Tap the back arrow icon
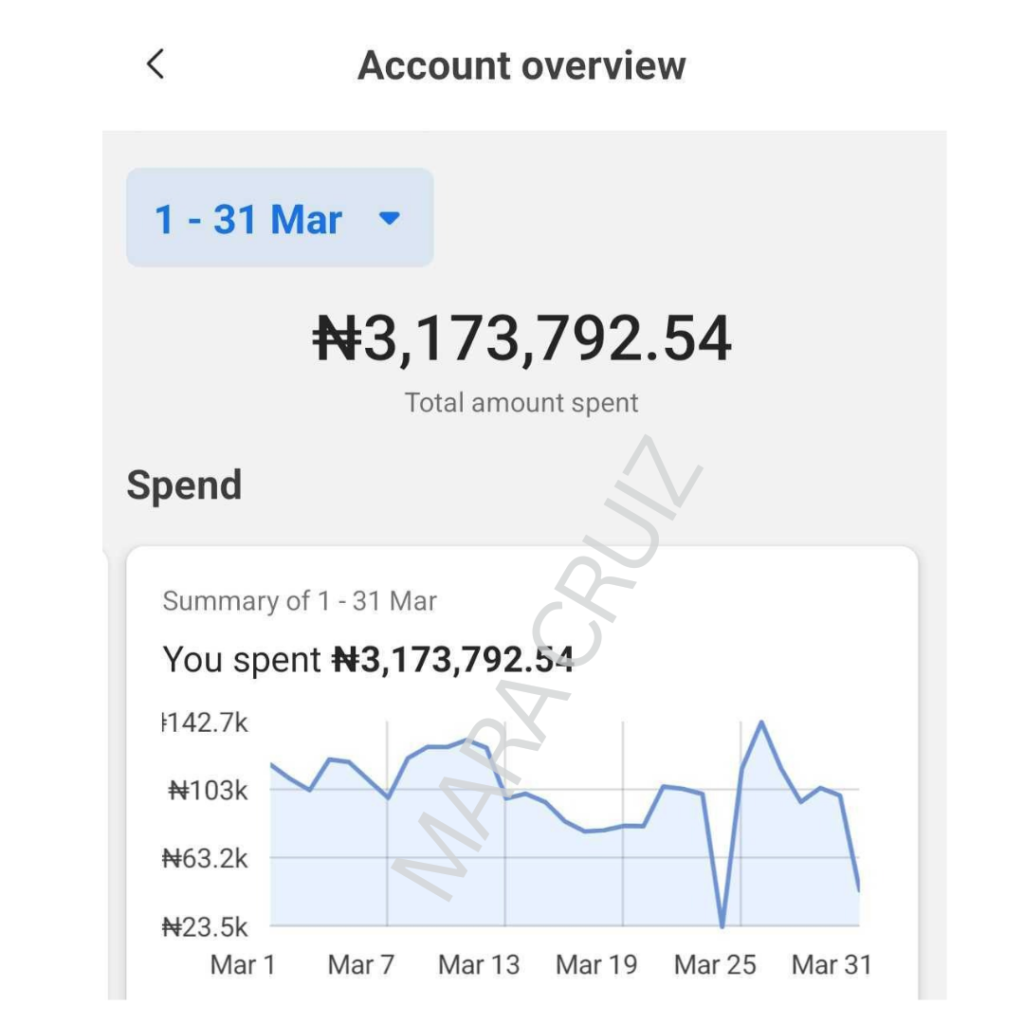The width and height of the screenshot is (1024, 1024). [155, 65]
